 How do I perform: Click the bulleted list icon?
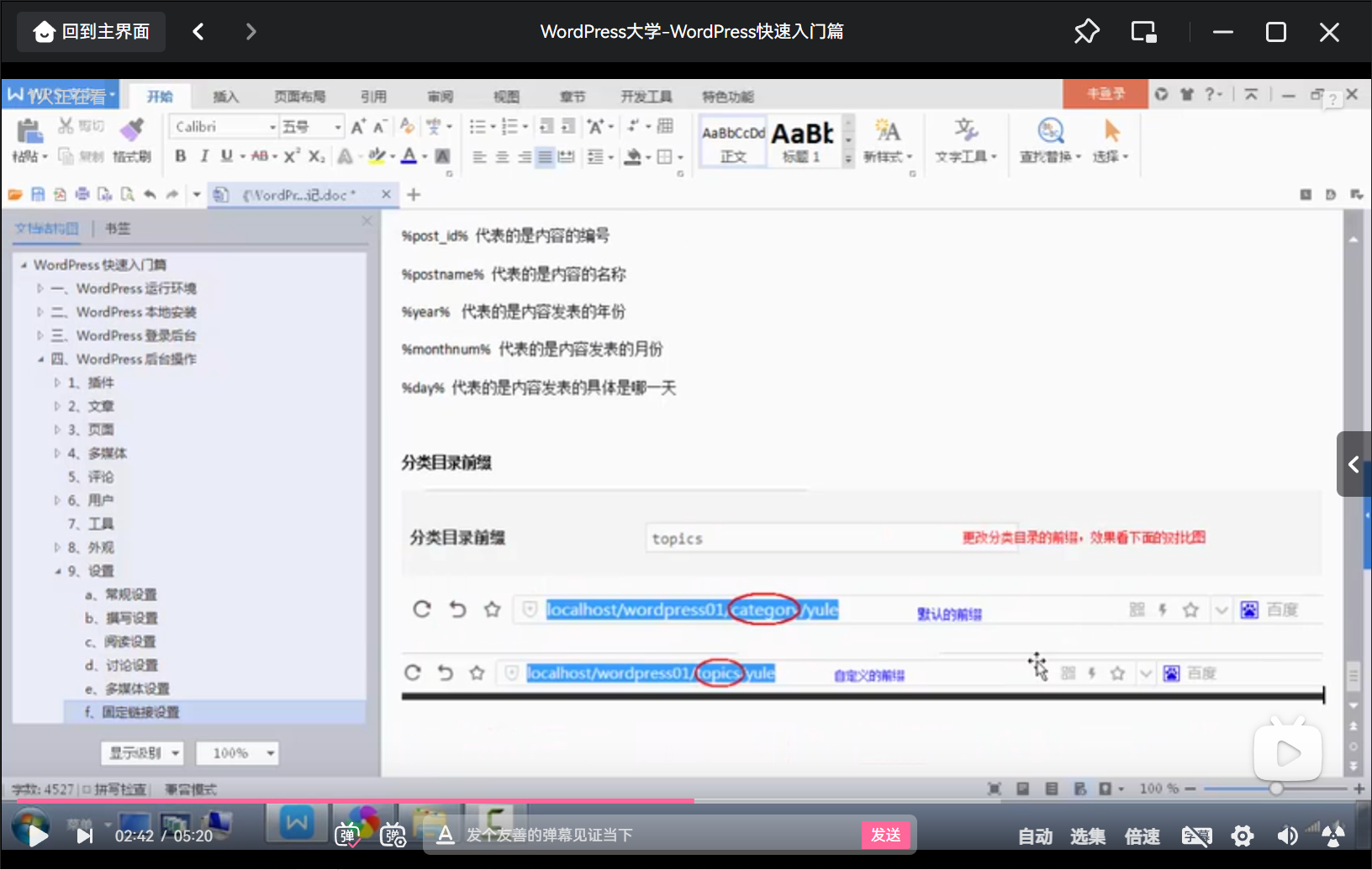click(x=477, y=127)
